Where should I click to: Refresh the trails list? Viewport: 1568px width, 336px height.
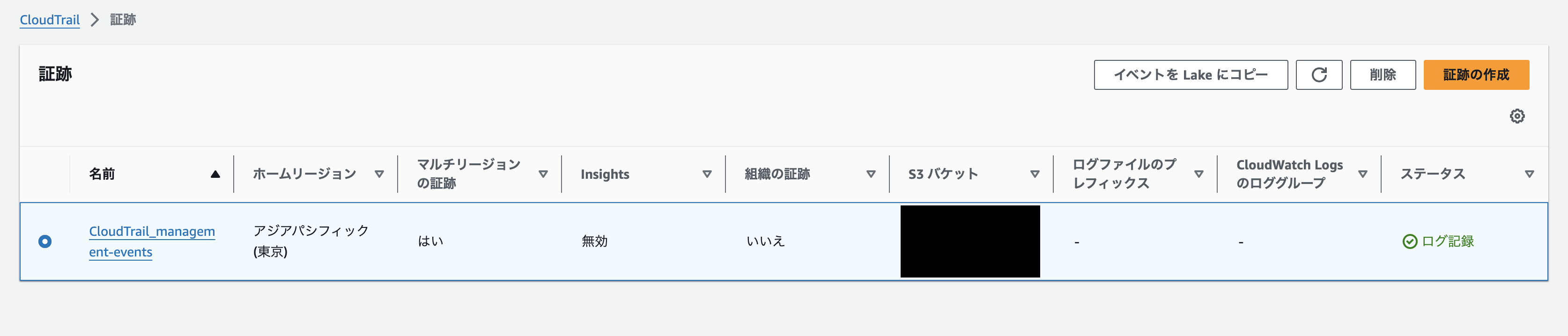pos(1319,75)
